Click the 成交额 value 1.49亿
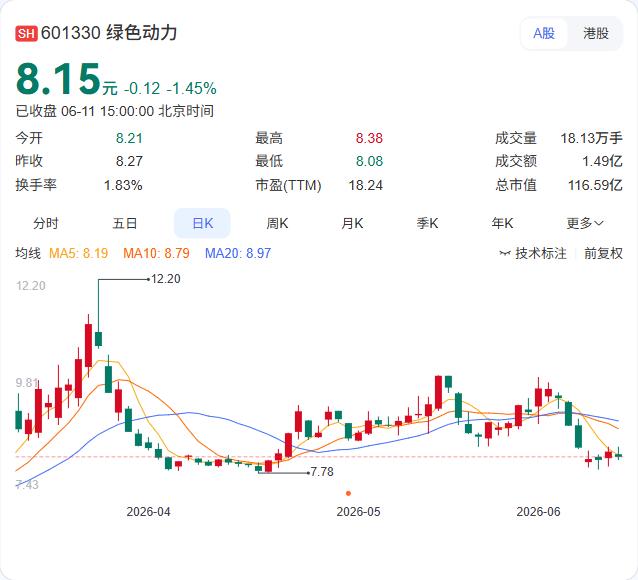638x580 pixels. tap(602, 161)
